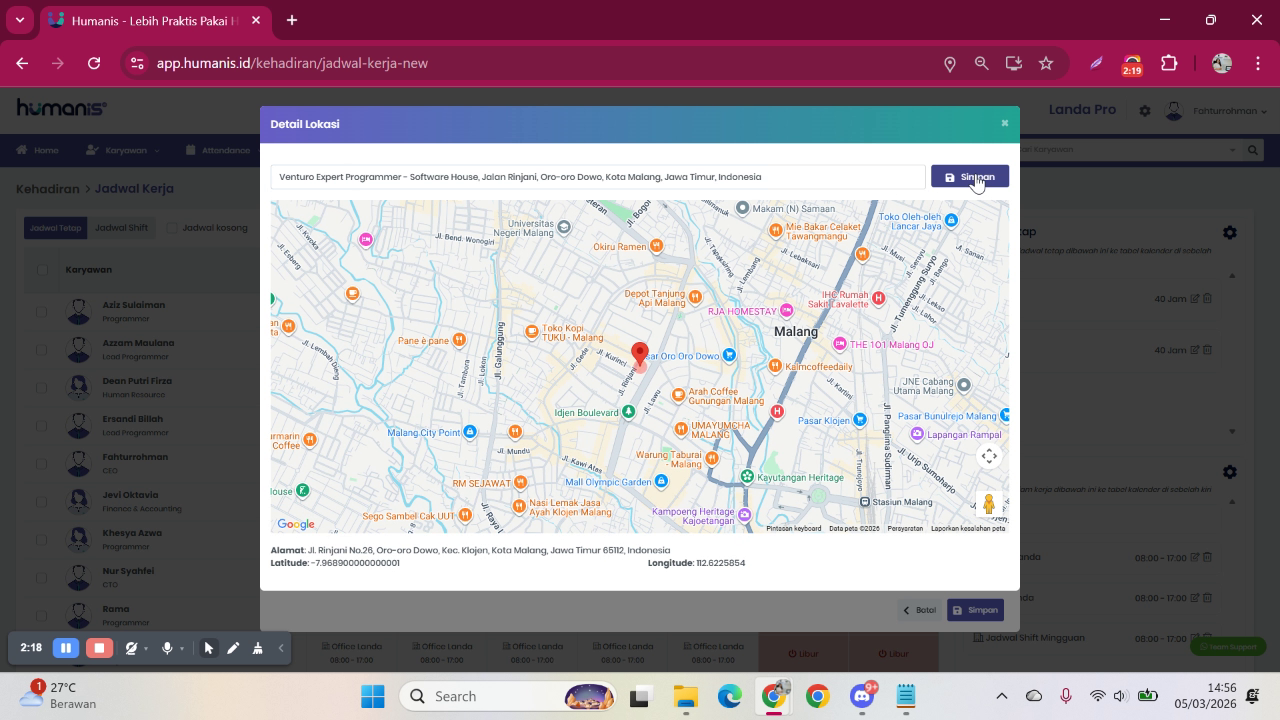Image resolution: width=1280 pixels, height=720 pixels.
Task: Open the camera-off options dropdown in recorder
Action: [146, 648]
